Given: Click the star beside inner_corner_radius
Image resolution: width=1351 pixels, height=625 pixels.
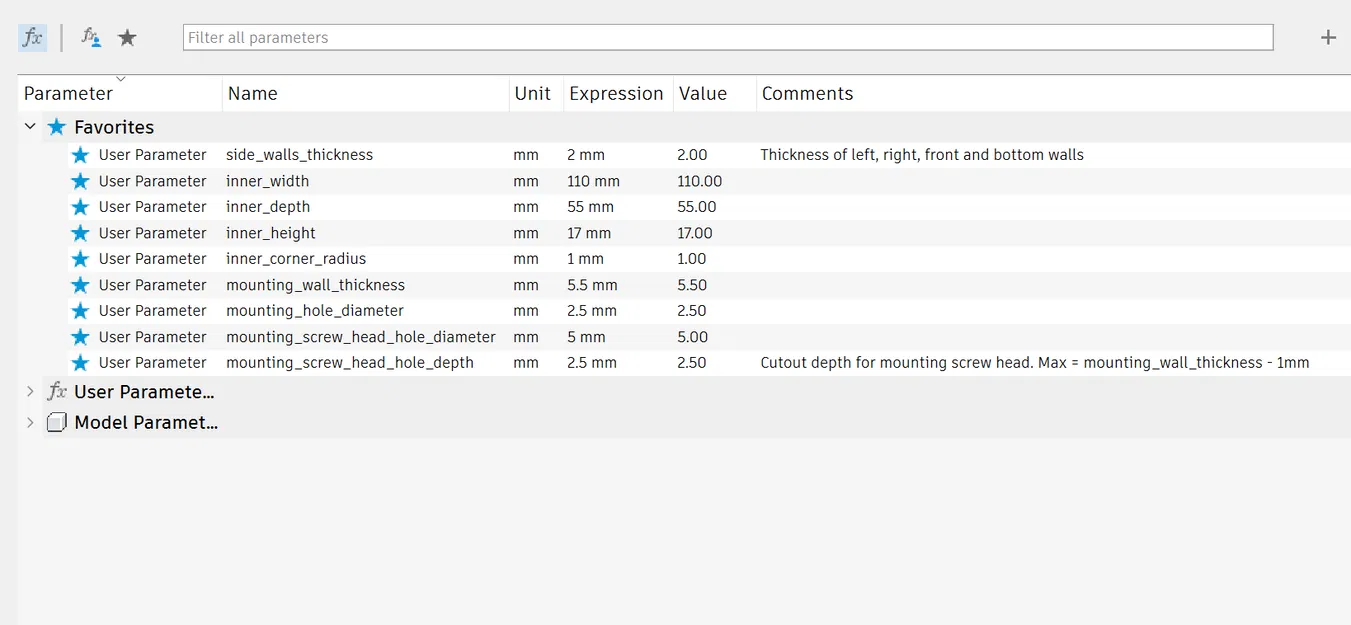Looking at the screenshot, I should point(81,259).
